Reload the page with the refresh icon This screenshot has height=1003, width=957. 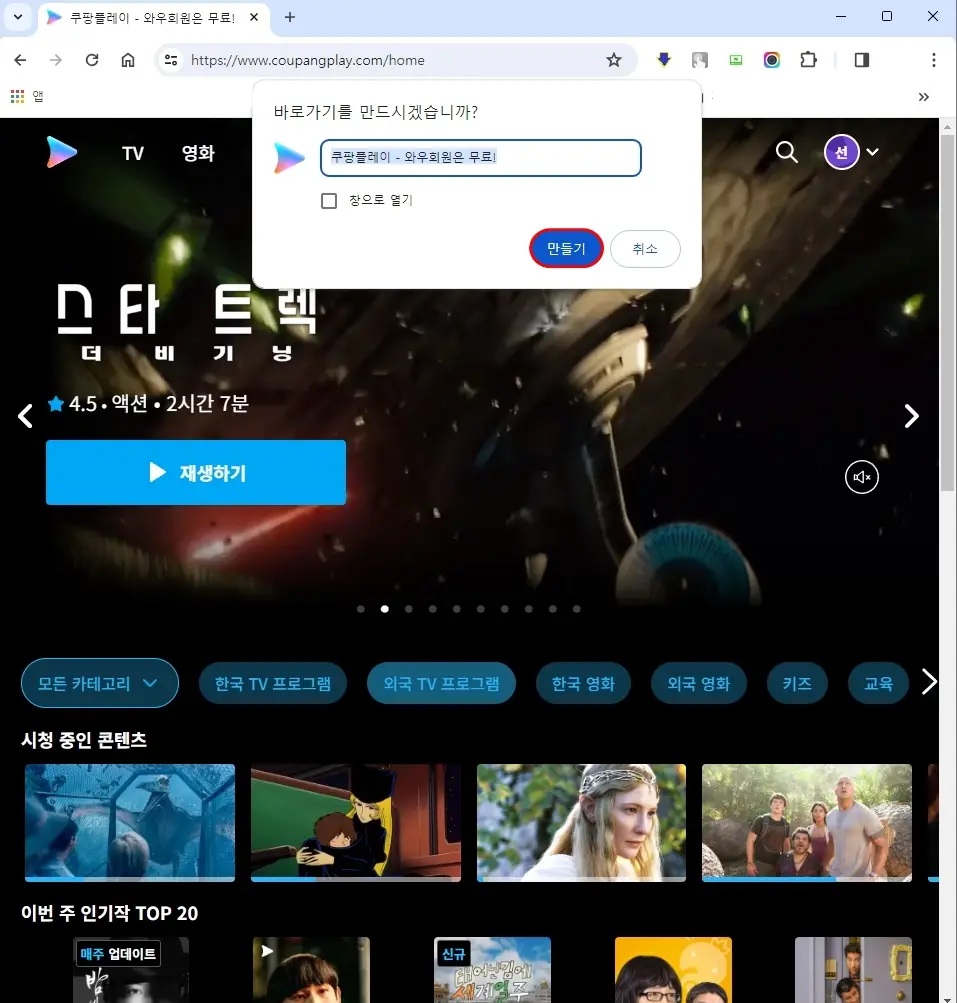tap(92, 59)
